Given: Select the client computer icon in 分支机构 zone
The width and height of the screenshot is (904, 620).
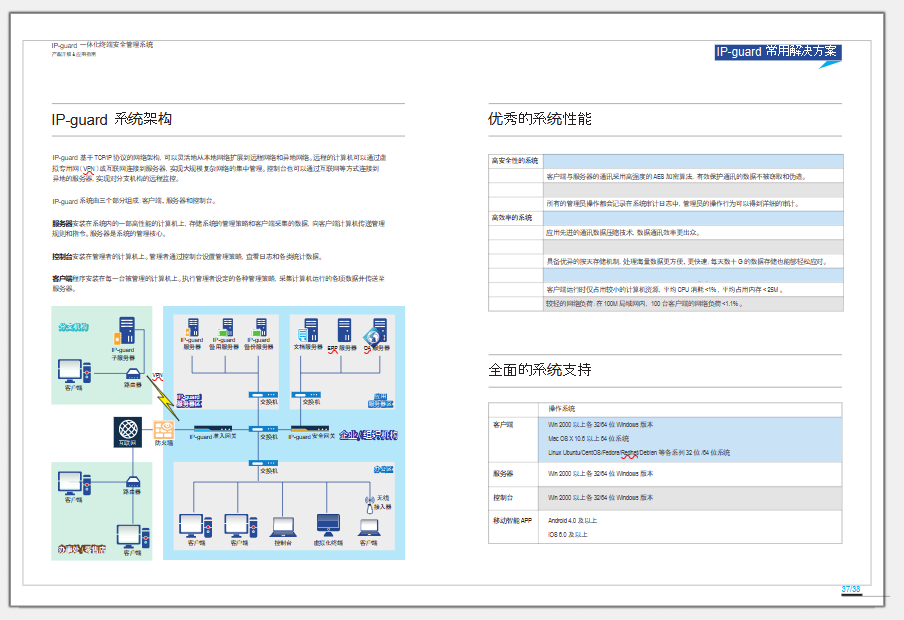Looking at the screenshot, I should tap(74, 371).
